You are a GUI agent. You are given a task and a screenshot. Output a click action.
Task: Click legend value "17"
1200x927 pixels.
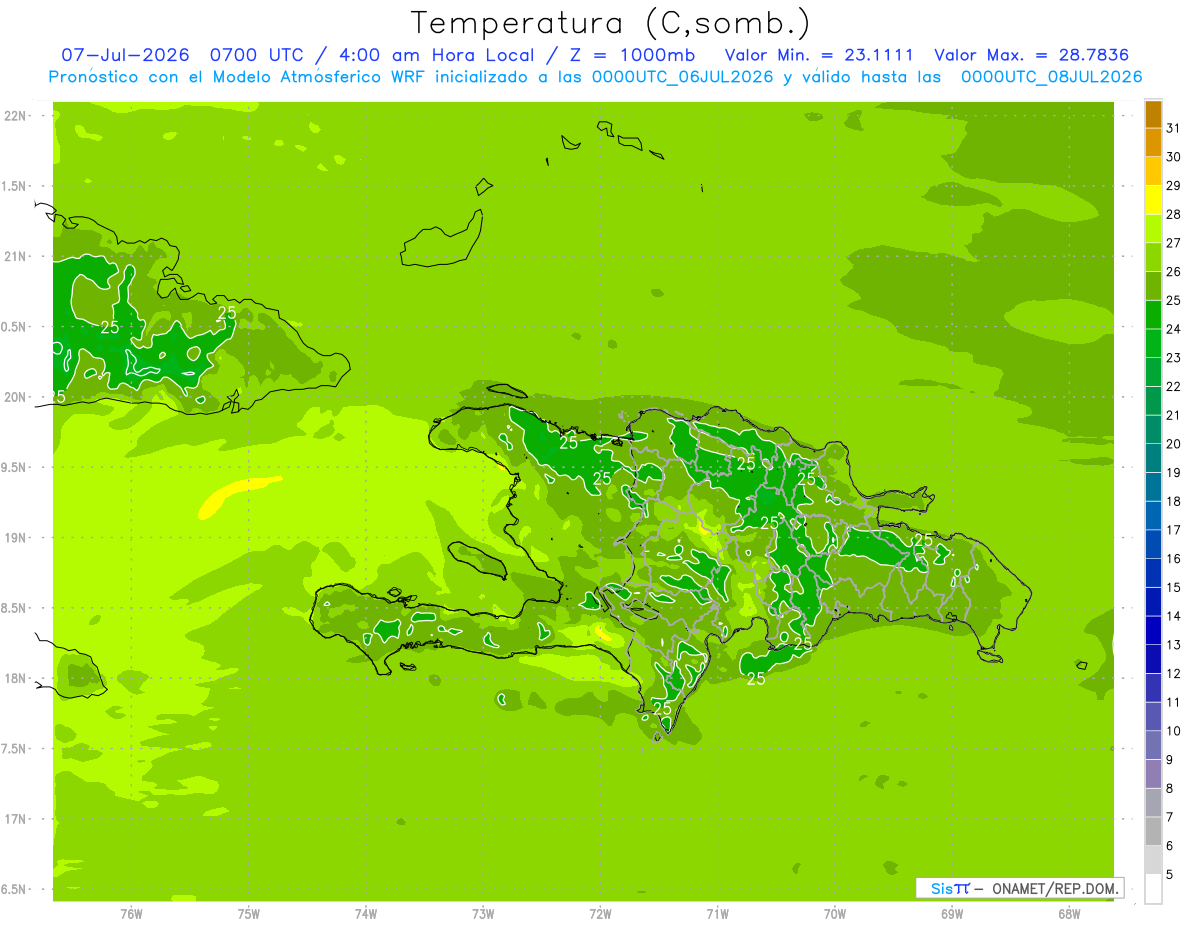(1174, 530)
